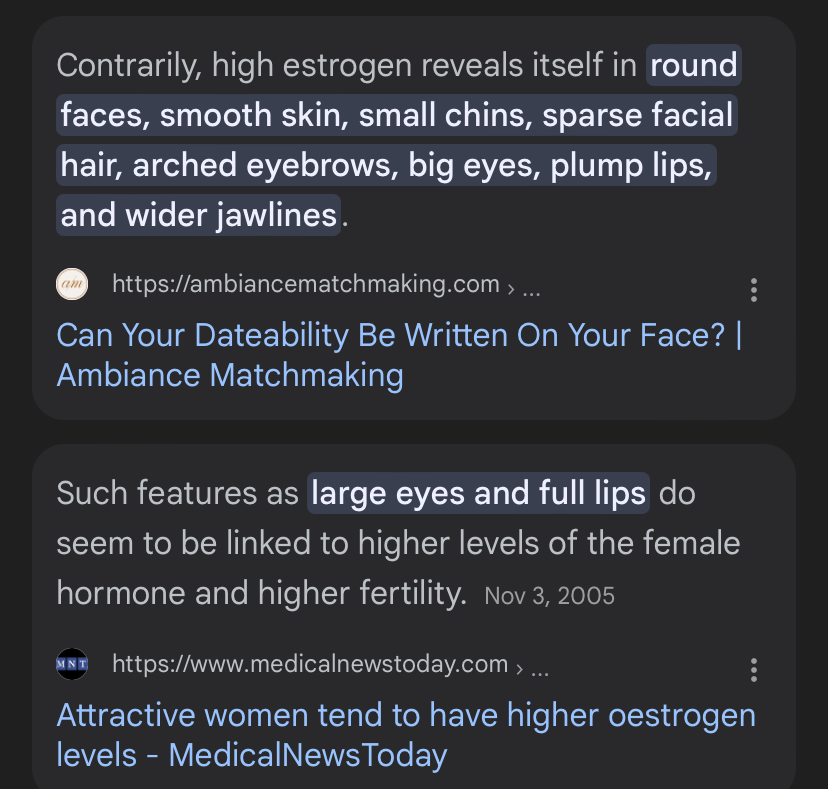Click 'hormone and higher fertility.' snippet text
The width and height of the screenshot is (828, 789).
click(x=262, y=593)
